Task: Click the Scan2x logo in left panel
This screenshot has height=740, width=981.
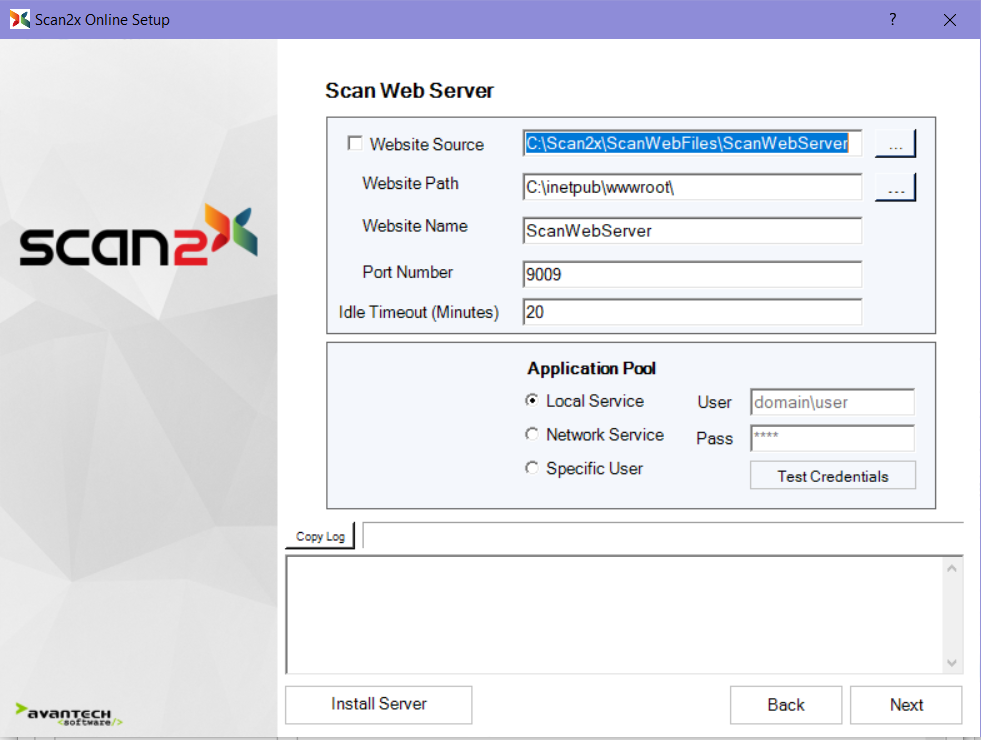Action: click(x=138, y=238)
